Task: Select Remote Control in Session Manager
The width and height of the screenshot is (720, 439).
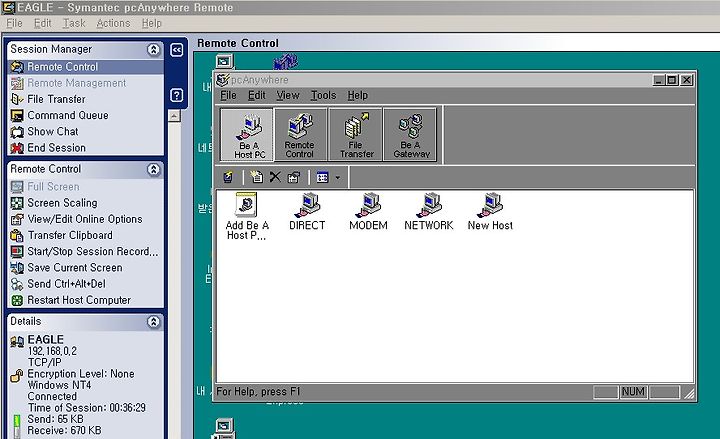Action: coord(85,67)
